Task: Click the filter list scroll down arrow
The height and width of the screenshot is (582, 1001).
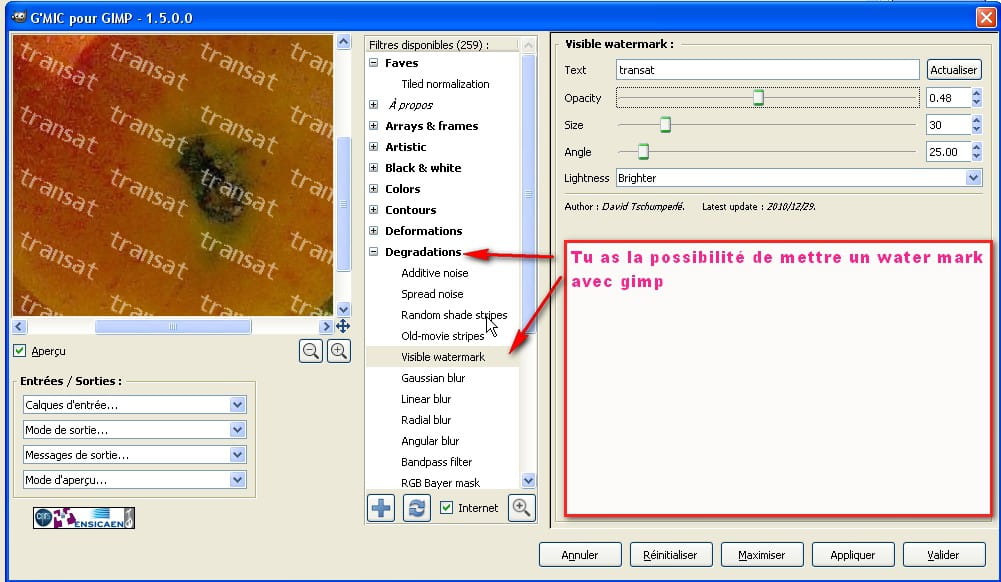Action: click(528, 480)
